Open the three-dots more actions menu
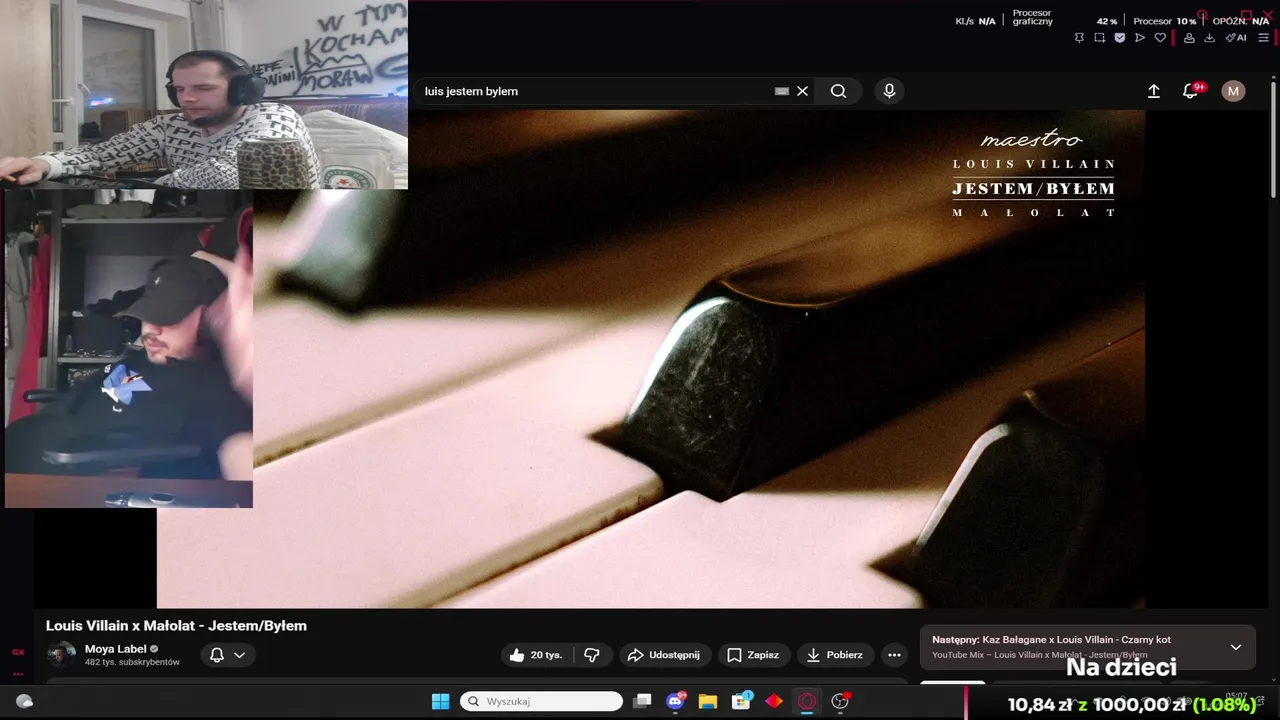The width and height of the screenshot is (1280, 720). [x=894, y=655]
